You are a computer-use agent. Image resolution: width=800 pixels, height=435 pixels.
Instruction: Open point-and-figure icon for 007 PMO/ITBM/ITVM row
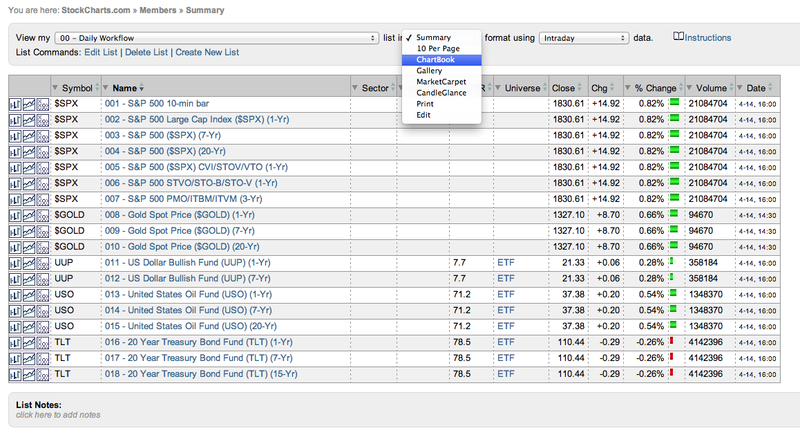(42, 200)
